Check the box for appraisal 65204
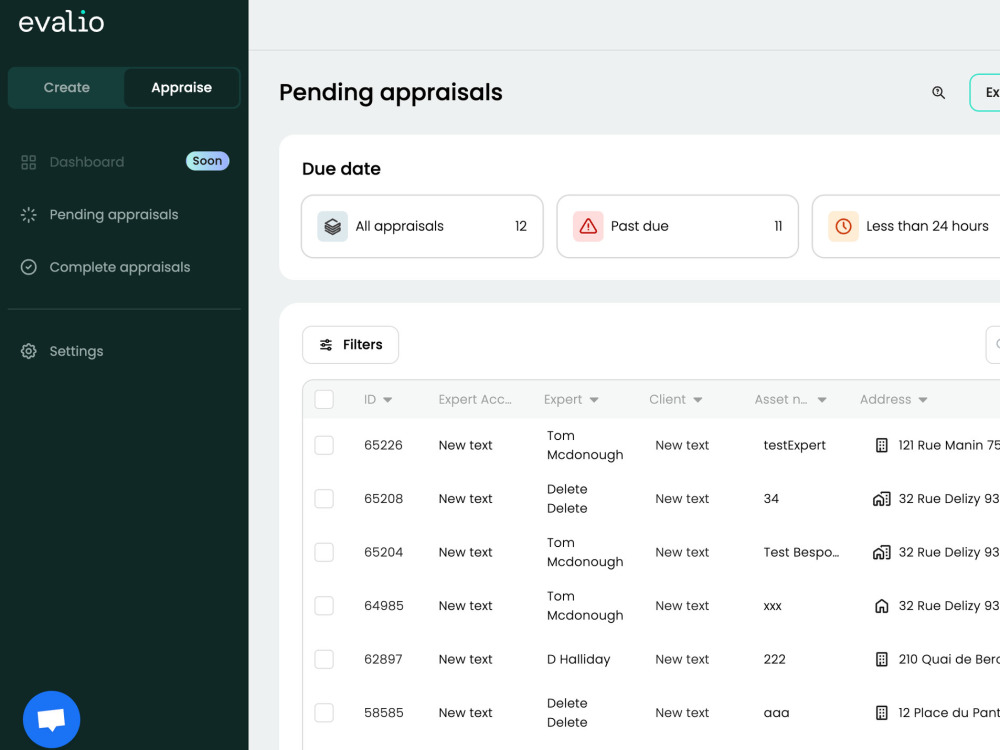The image size is (1000, 750). pyautogui.click(x=324, y=552)
